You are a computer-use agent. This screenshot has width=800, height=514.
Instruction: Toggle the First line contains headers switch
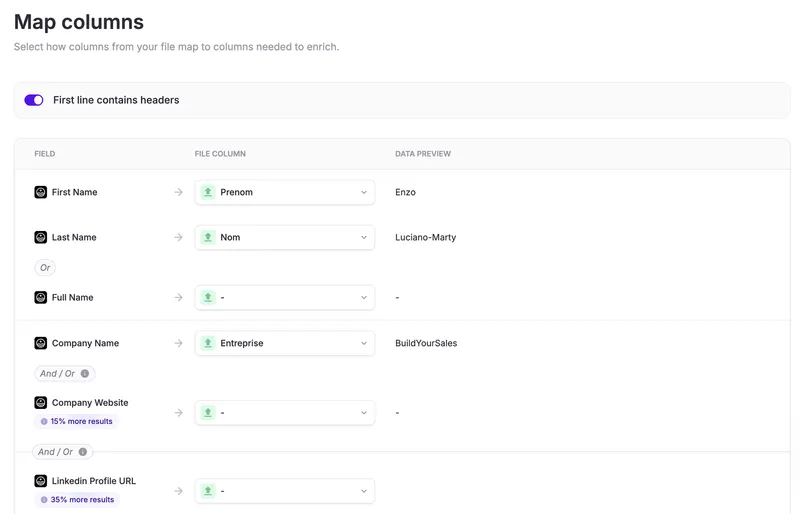[34, 100]
